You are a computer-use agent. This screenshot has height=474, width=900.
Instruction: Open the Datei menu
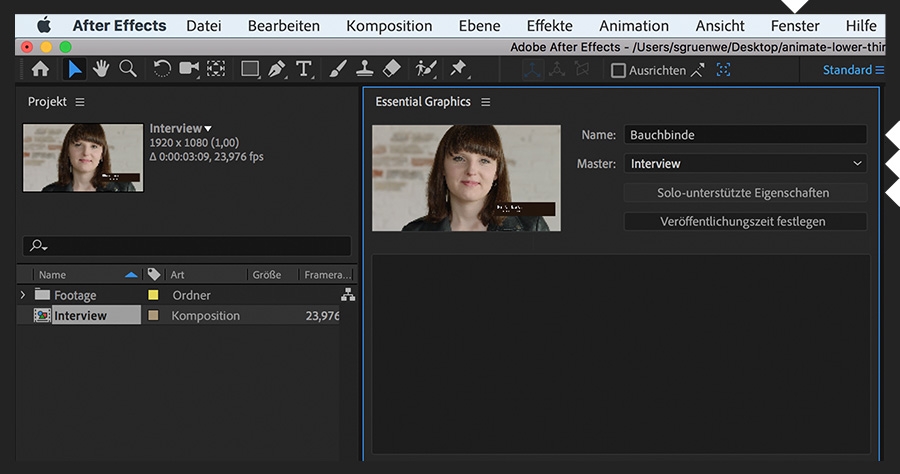204,26
